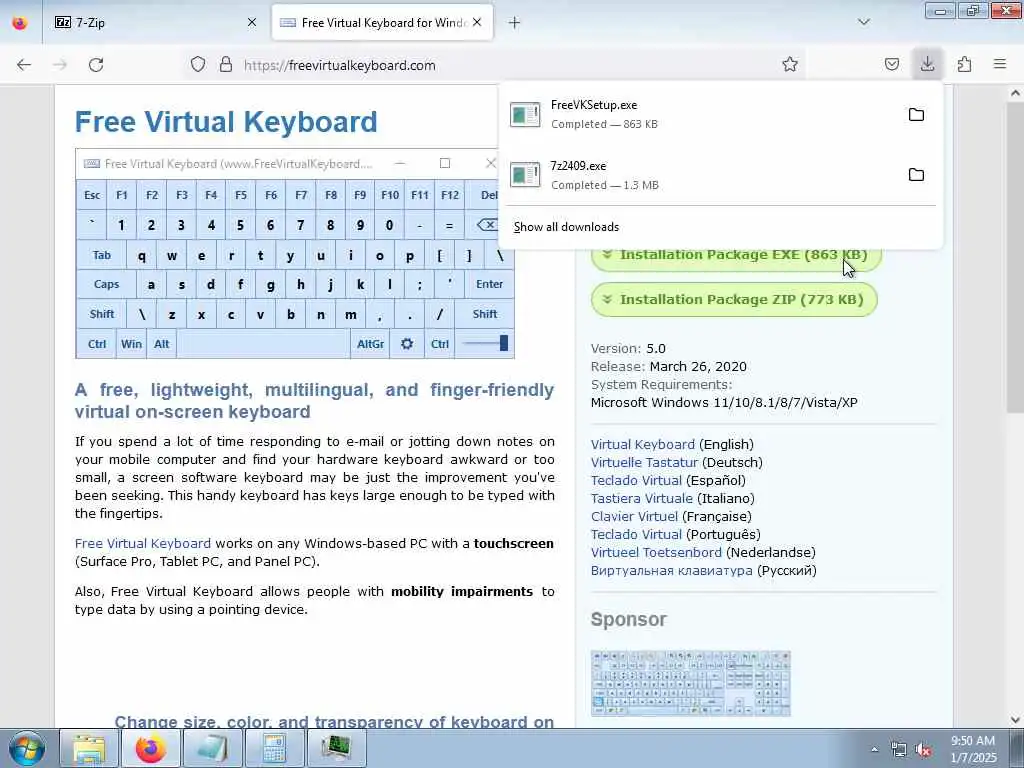The width and height of the screenshot is (1024, 768).
Task: Click the backspace key in keyboard image
Action: tap(488, 225)
